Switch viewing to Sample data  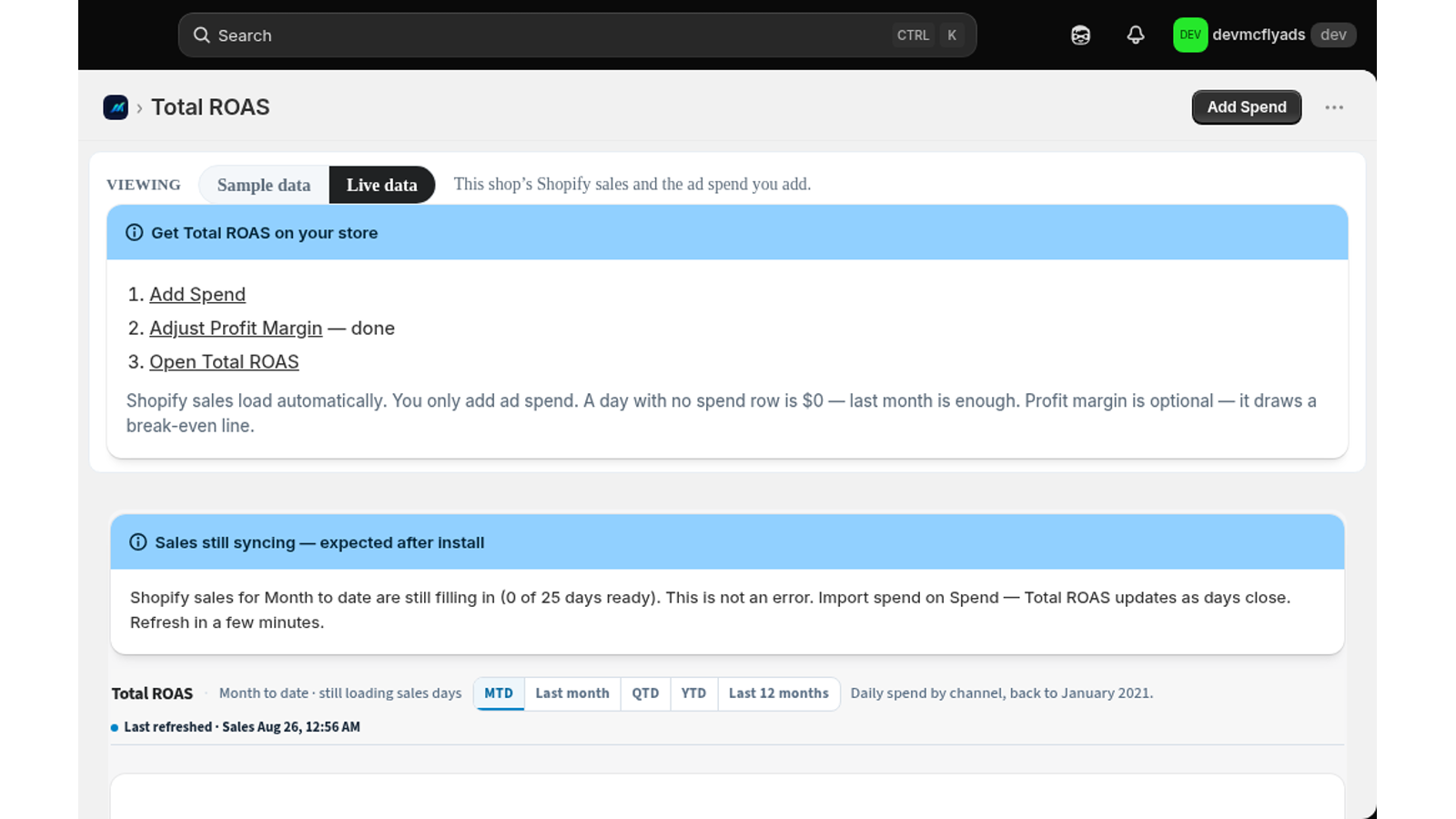264,185
